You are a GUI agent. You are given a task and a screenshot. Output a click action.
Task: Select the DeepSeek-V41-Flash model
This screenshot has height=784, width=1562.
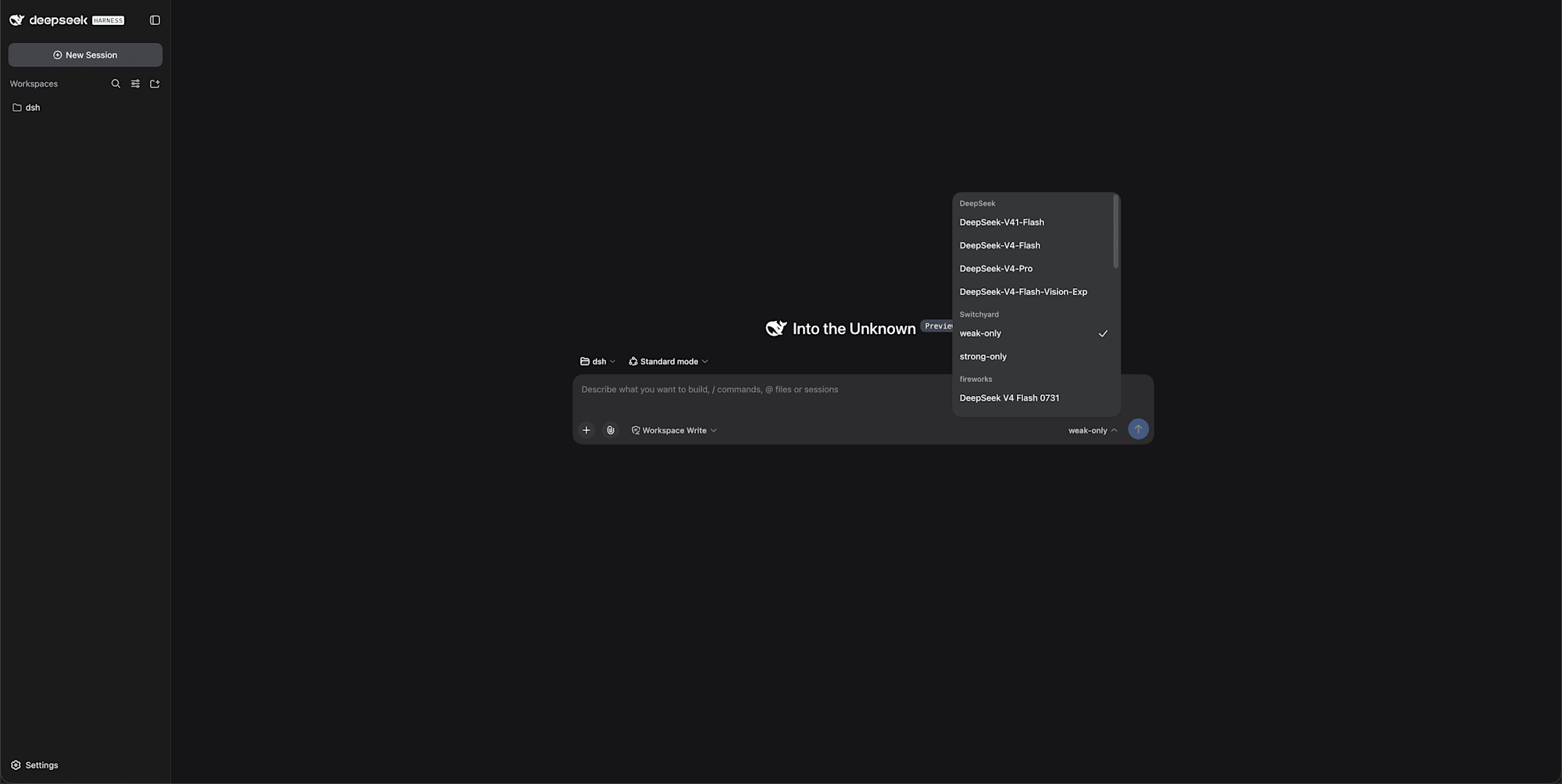[1032, 223]
